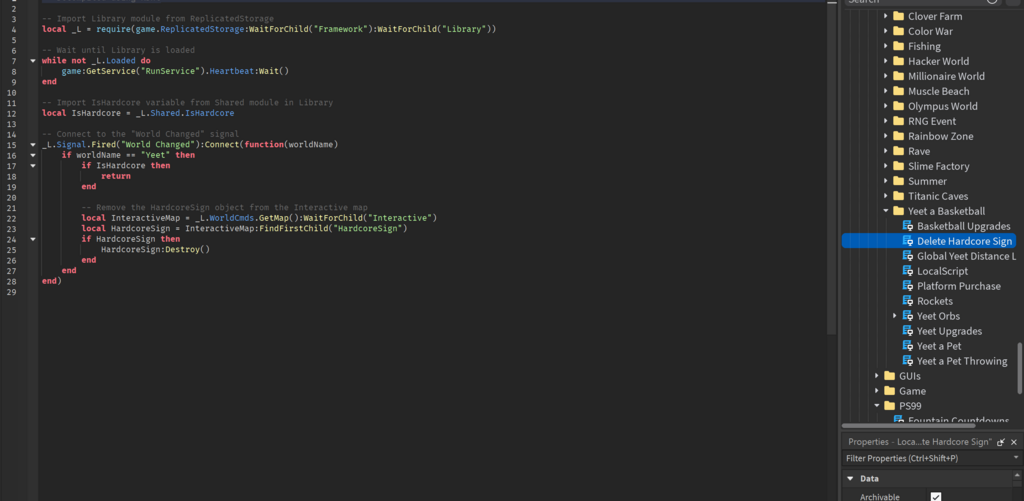Select the Rainbow Zone folder icon
The width and height of the screenshot is (1024, 501).
[x=898, y=136]
